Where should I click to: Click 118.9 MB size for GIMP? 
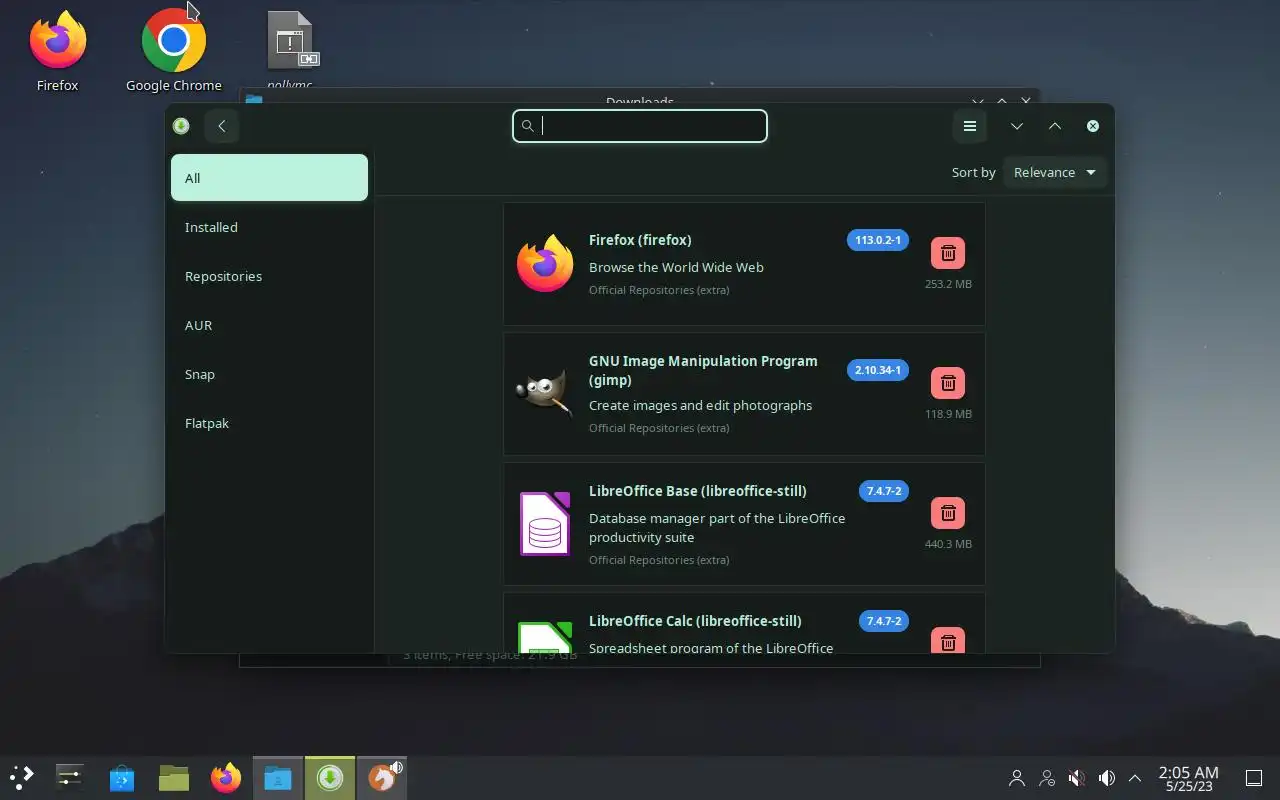(x=948, y=414)
